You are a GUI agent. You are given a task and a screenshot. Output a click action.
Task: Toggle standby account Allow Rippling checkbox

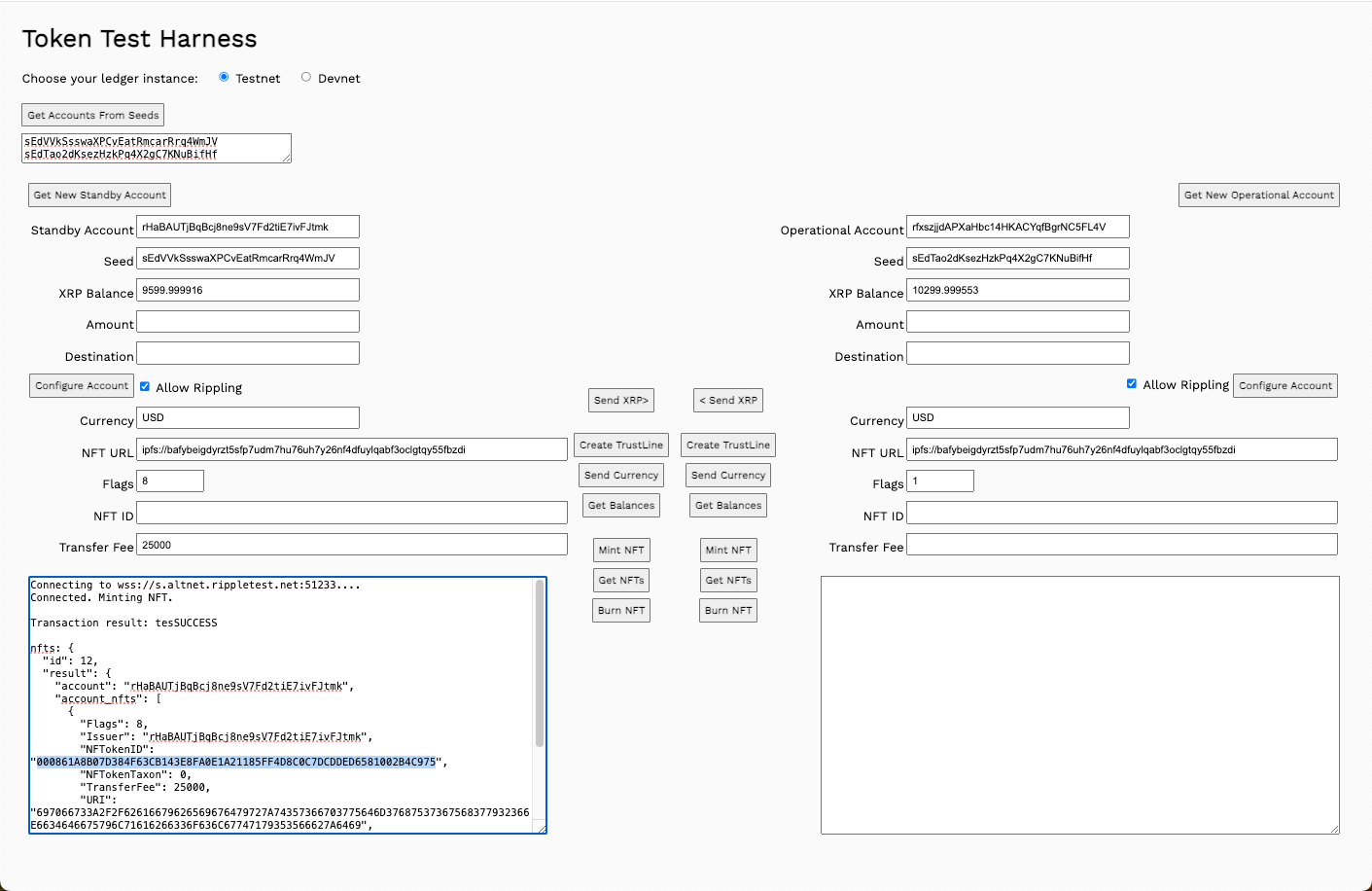(145, 386)
